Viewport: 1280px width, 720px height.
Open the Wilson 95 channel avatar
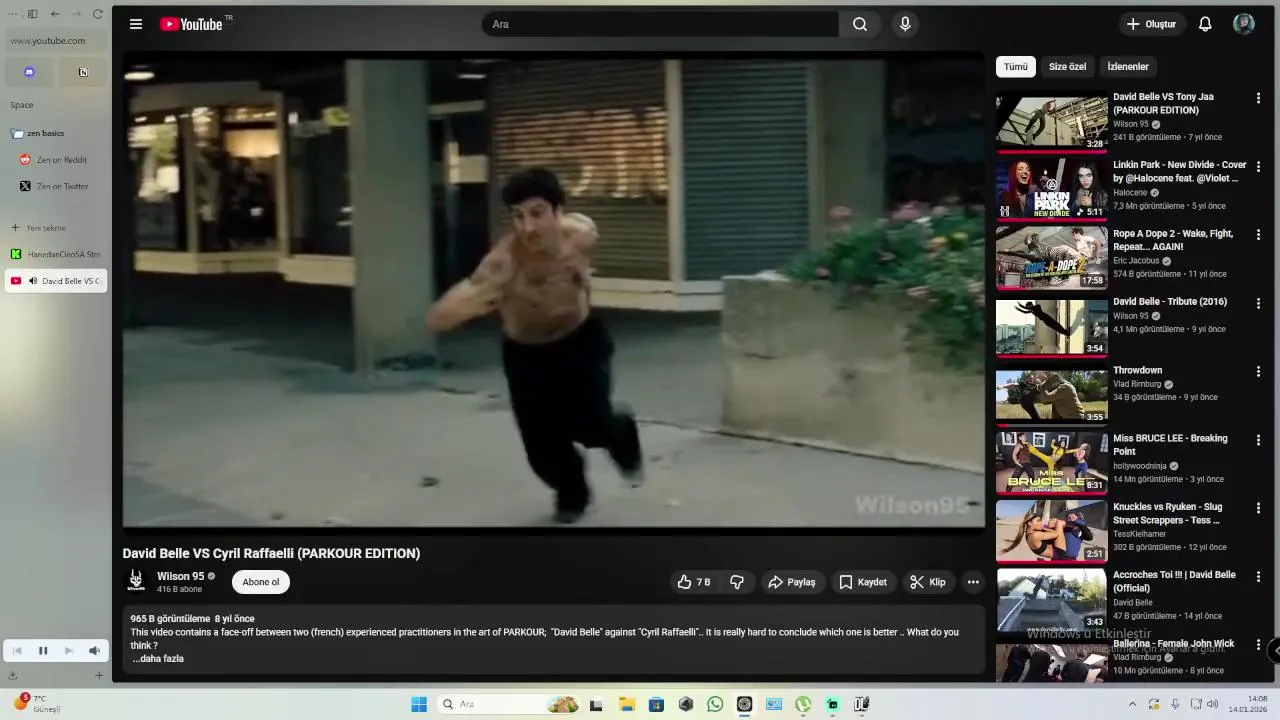tap(136, 581)
